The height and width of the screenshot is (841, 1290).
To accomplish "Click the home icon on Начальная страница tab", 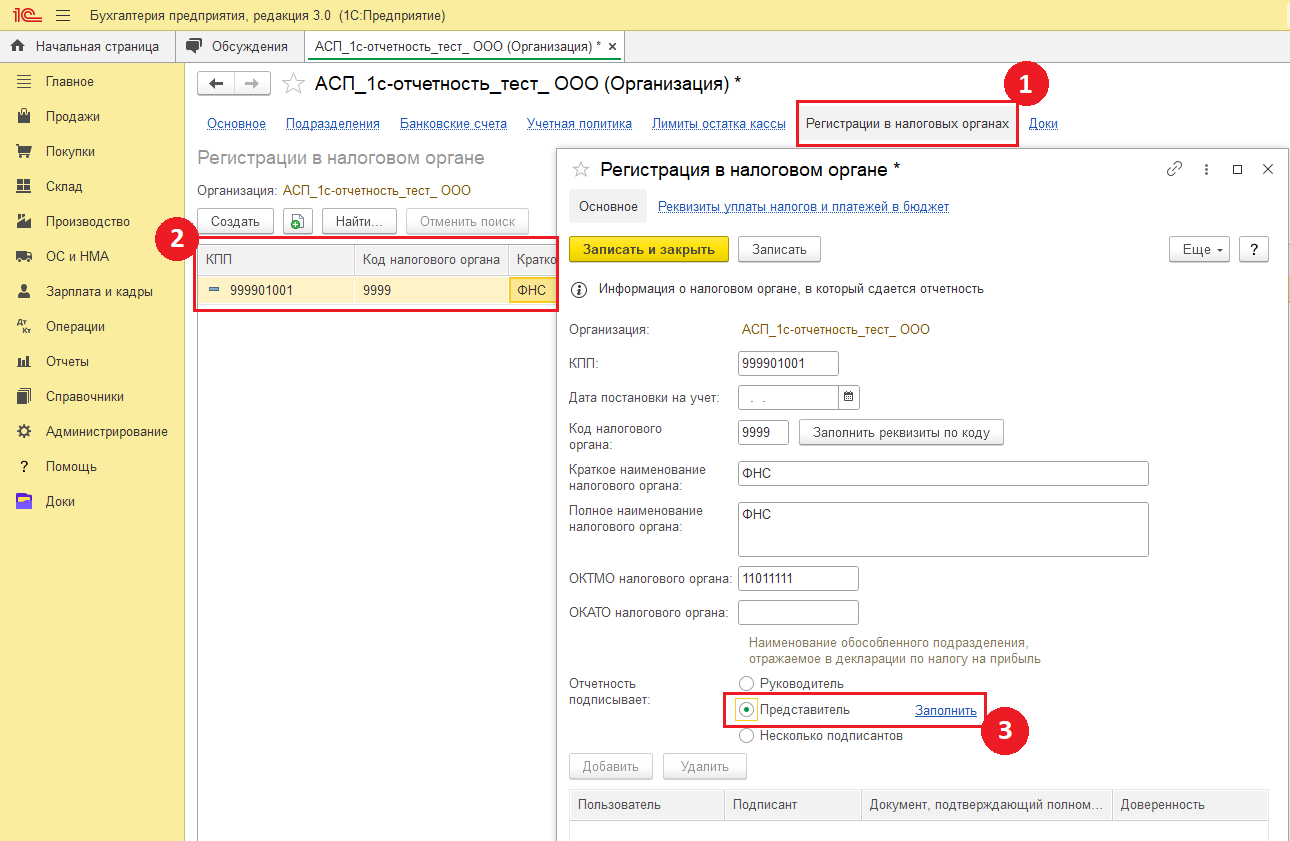I will (x=17, y=46).
